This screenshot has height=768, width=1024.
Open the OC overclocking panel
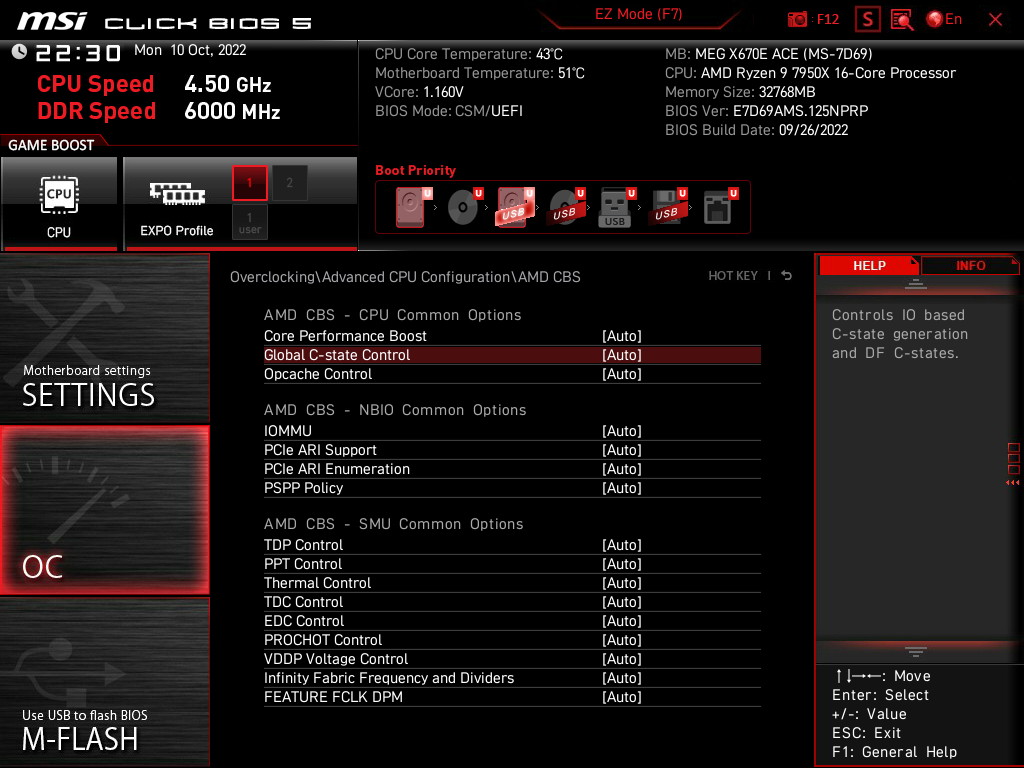pos(104,511)
